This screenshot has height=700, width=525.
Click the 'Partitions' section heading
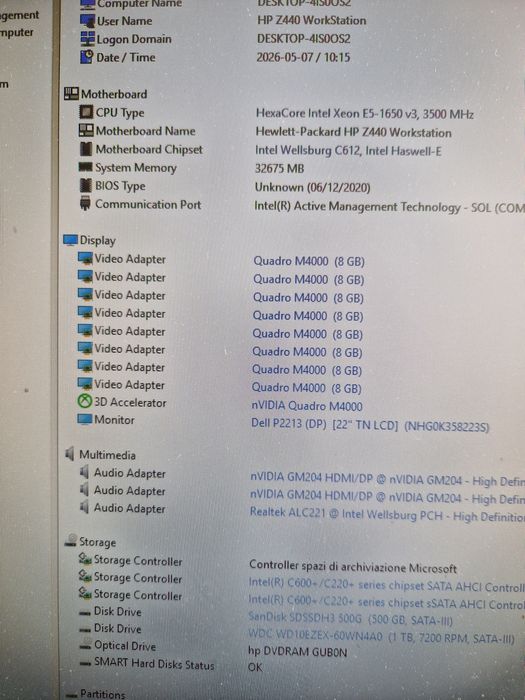(x=103, y=694)
